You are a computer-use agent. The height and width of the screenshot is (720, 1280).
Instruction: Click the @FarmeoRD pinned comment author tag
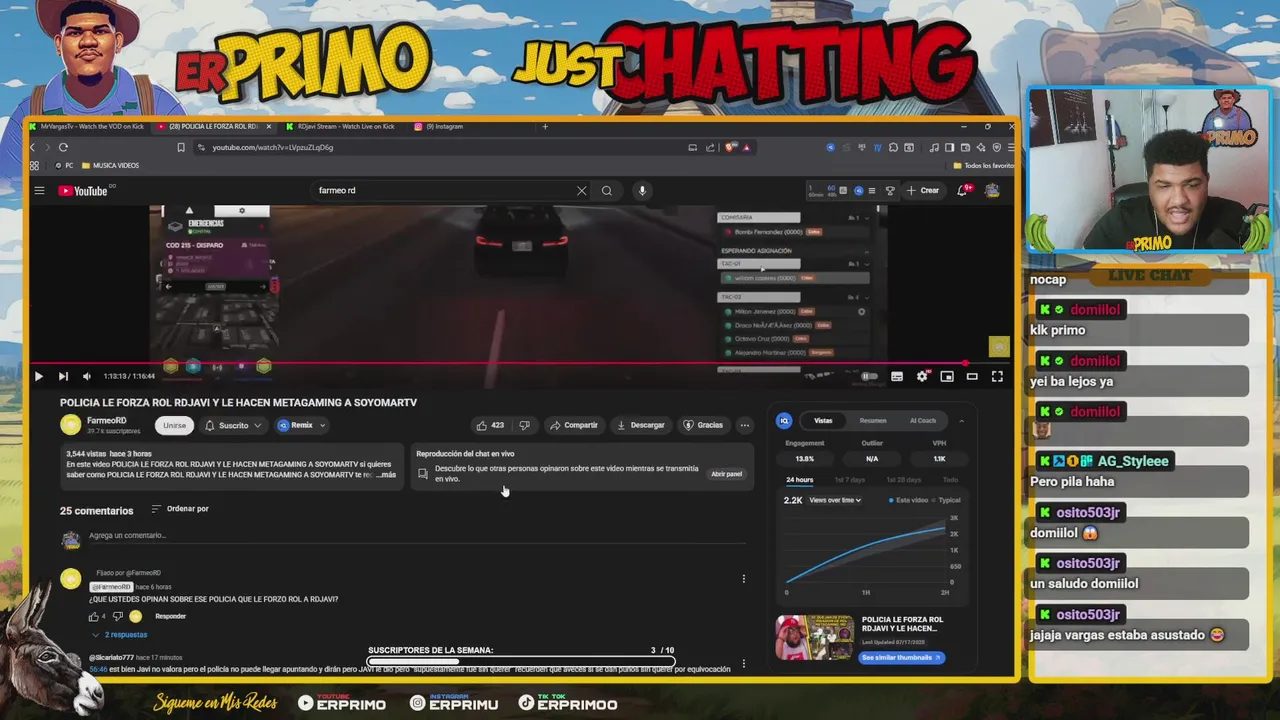tap(111, 587)
